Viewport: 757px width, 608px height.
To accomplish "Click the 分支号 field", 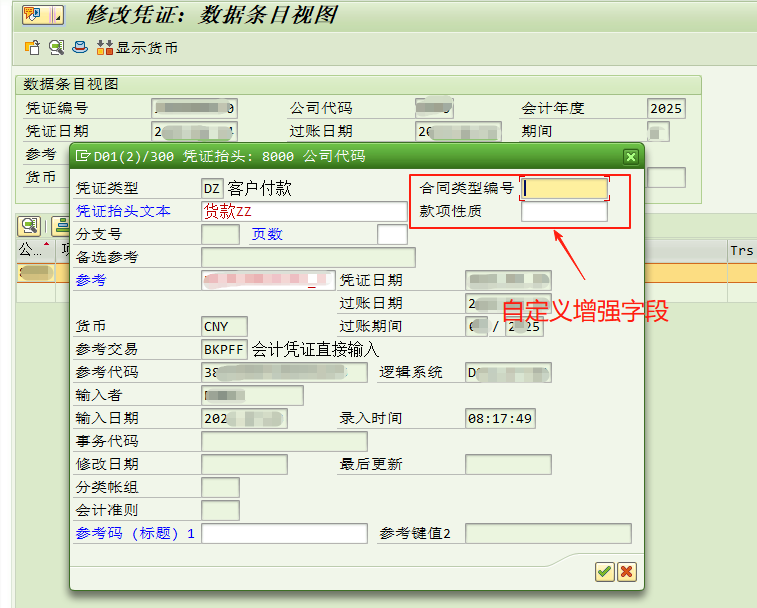I will [220, 235].
